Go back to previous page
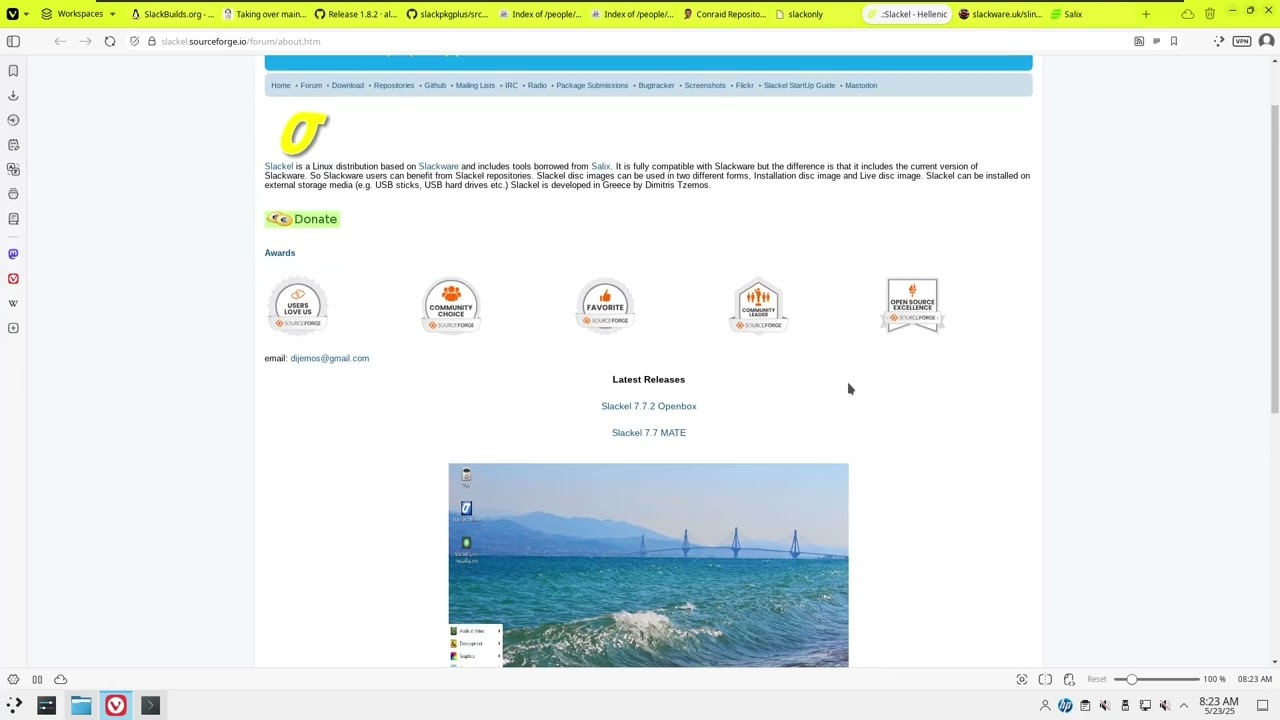The image size is (1280, 720). pyautogui.click(x=60, y=41)
